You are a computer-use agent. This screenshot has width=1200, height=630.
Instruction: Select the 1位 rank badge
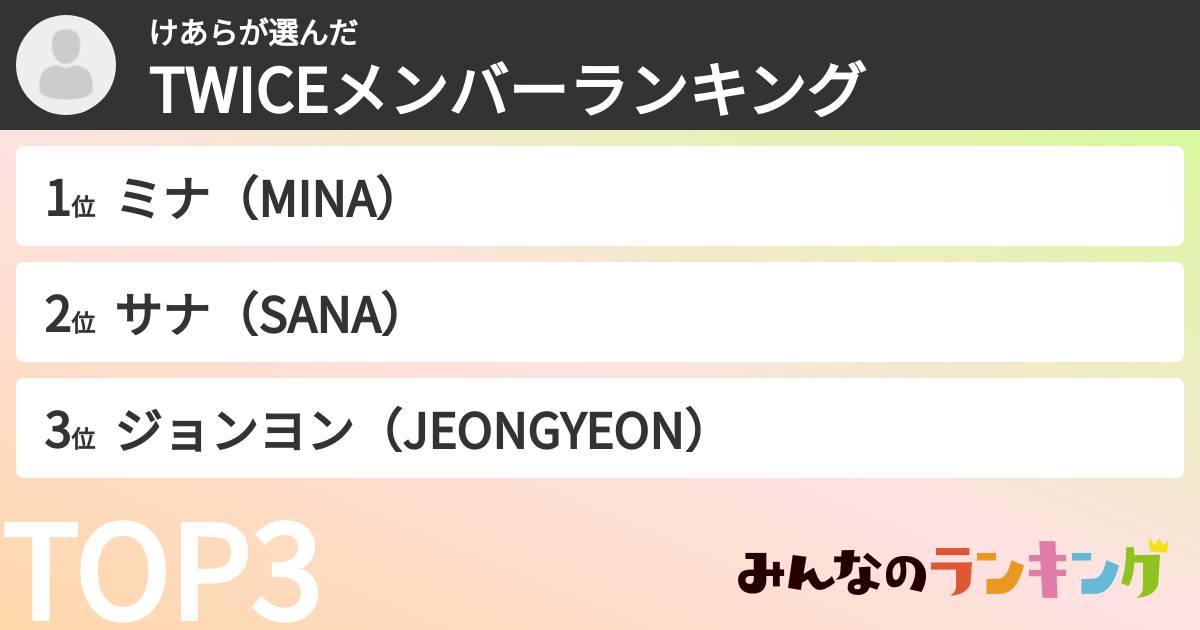coord(69,202)
